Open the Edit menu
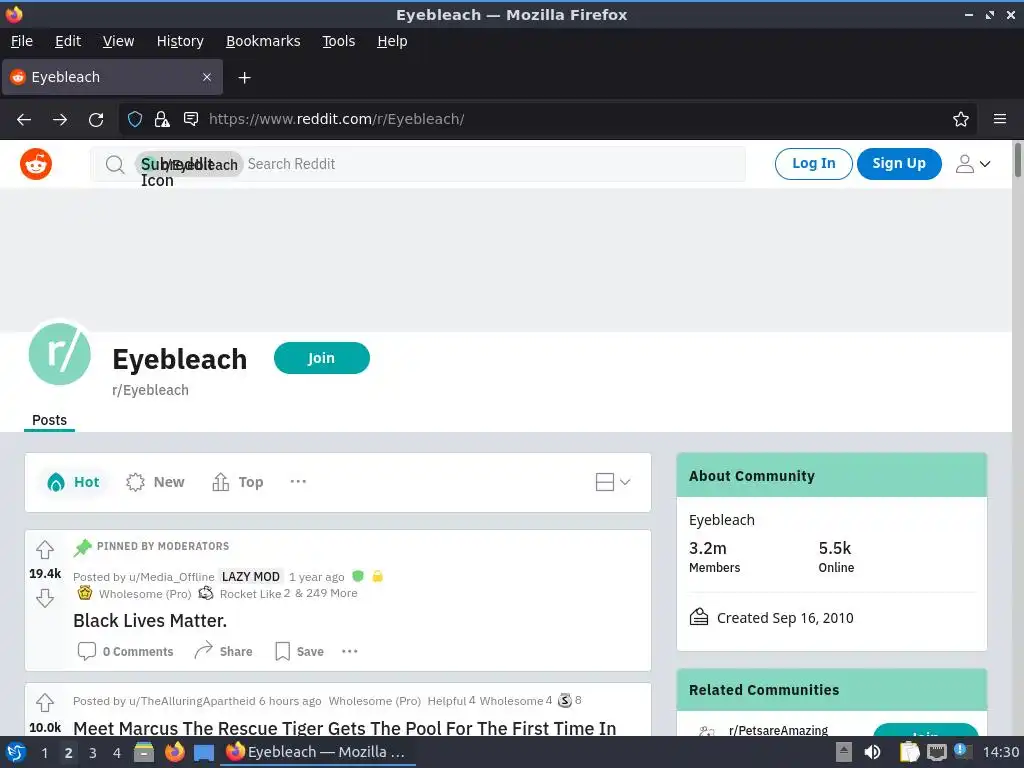1024x768 pixels. coord(68,41)
